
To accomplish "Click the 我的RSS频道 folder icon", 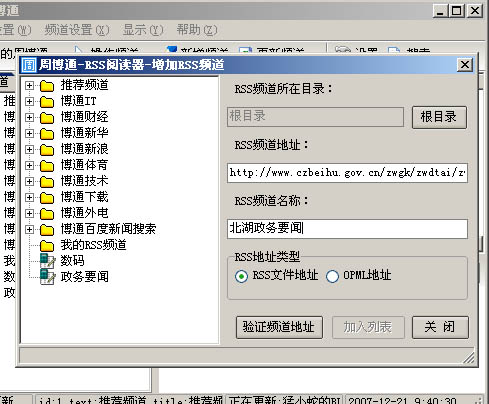I will 47,246.
